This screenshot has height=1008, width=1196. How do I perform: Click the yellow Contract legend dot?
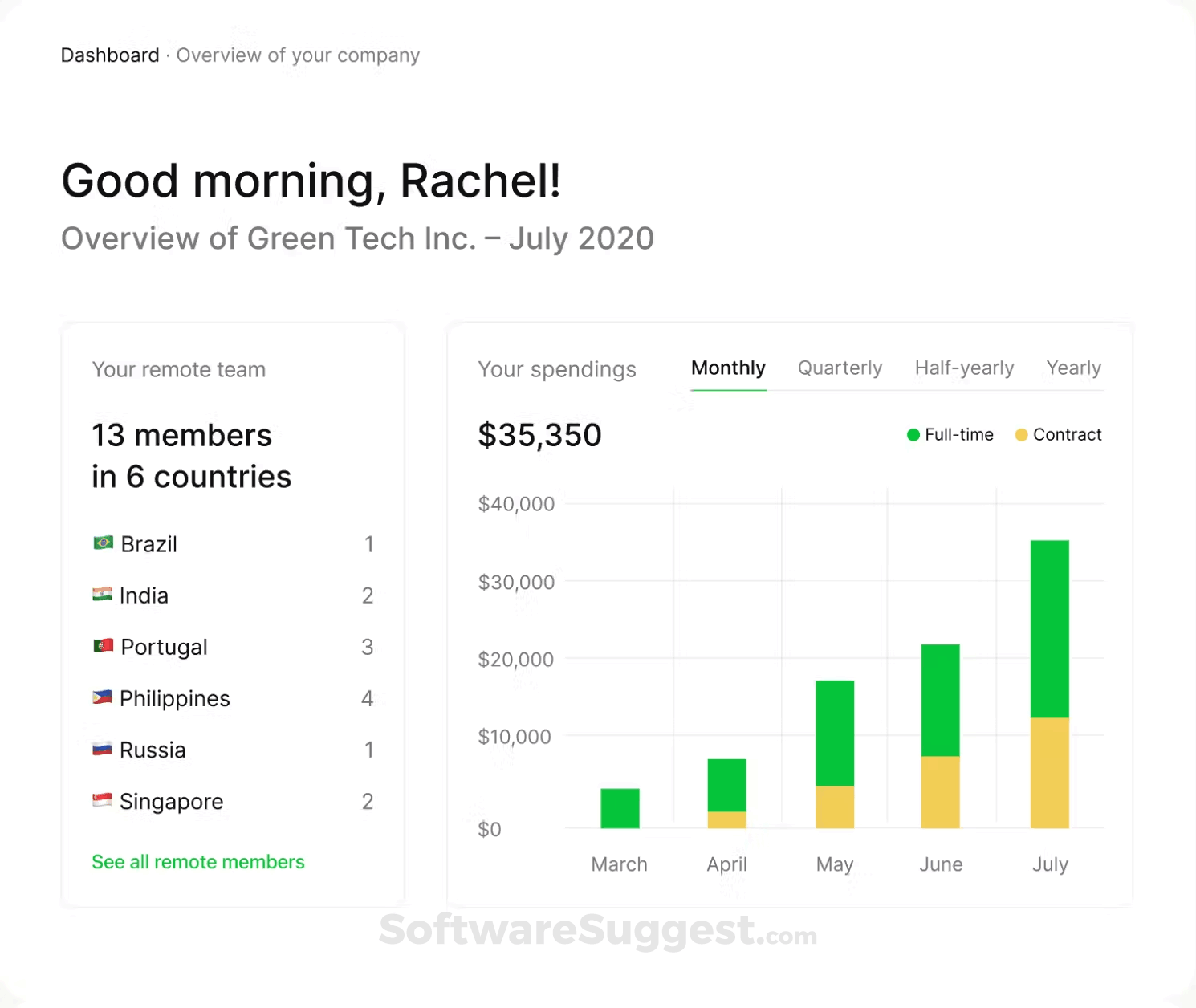[x=1021, y=434]
